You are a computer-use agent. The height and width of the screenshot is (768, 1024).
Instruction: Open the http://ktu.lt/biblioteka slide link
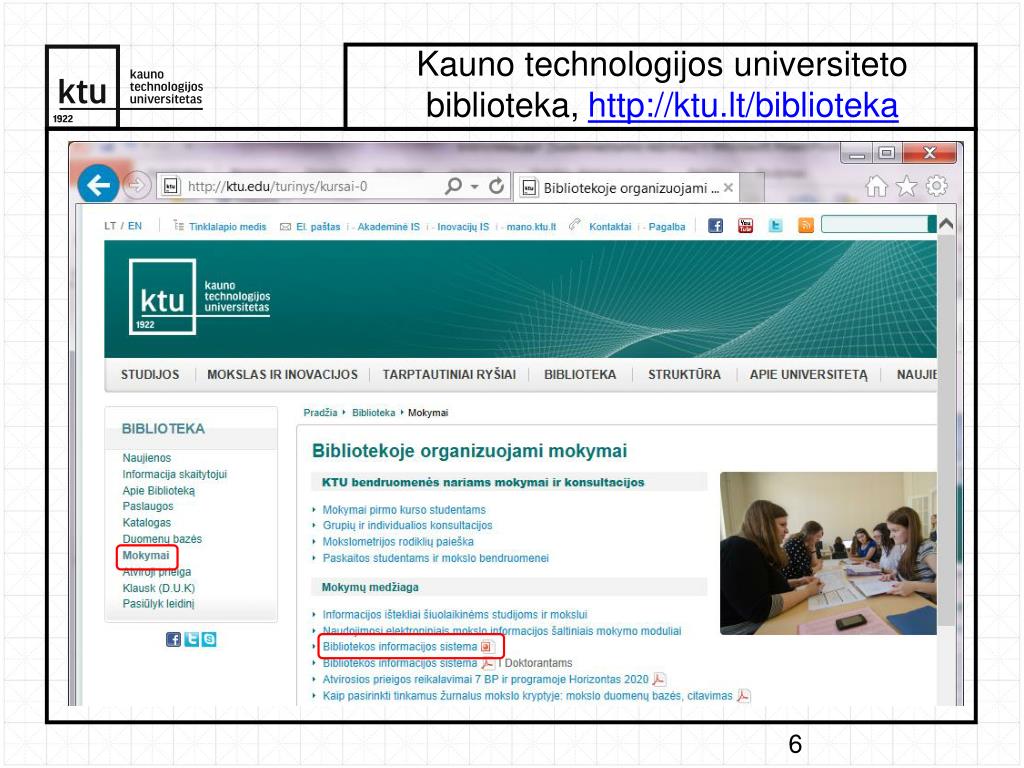743,105
